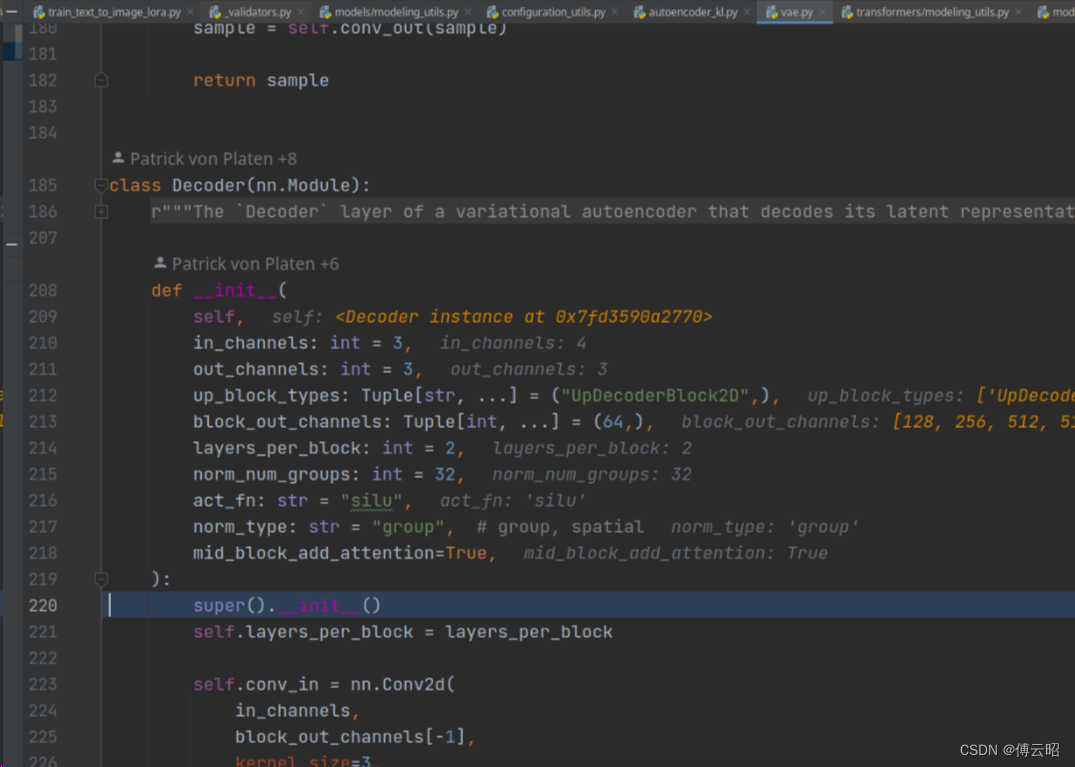The width and height of the screenshot is (1075, 767).
Task: Expand the folded docstring on line 186
Action: point(100,211)
